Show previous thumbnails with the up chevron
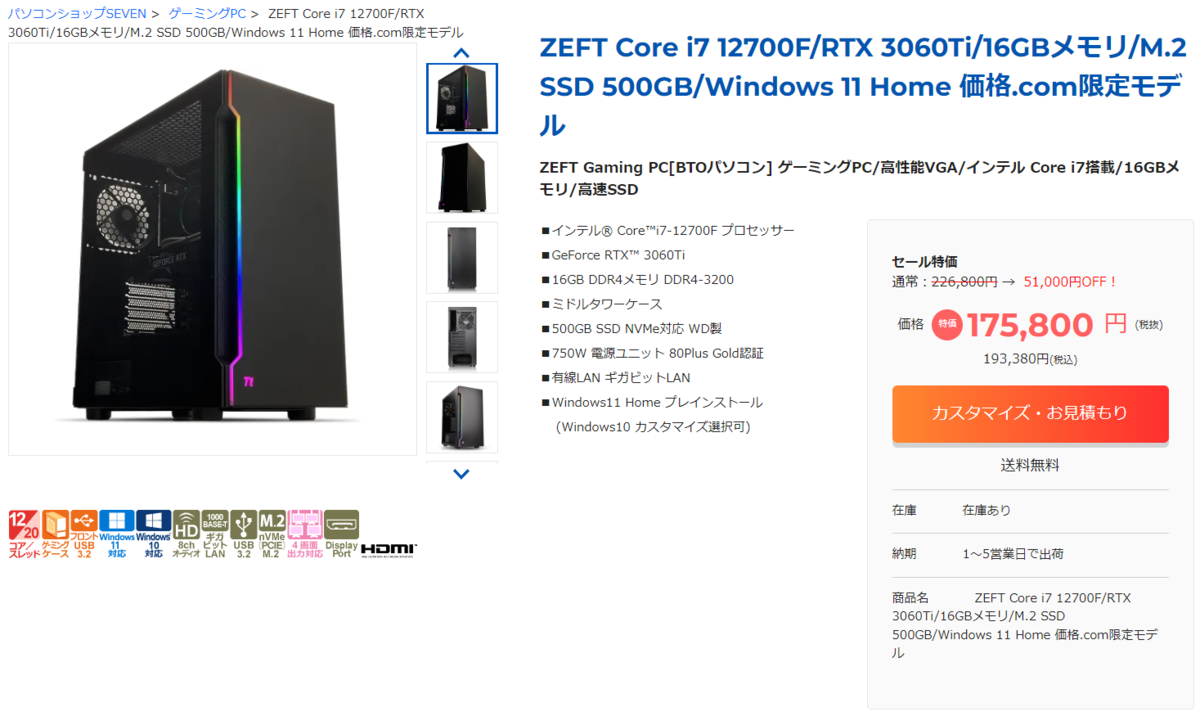This screenshot has width=1200, height=712. (461, 53)
